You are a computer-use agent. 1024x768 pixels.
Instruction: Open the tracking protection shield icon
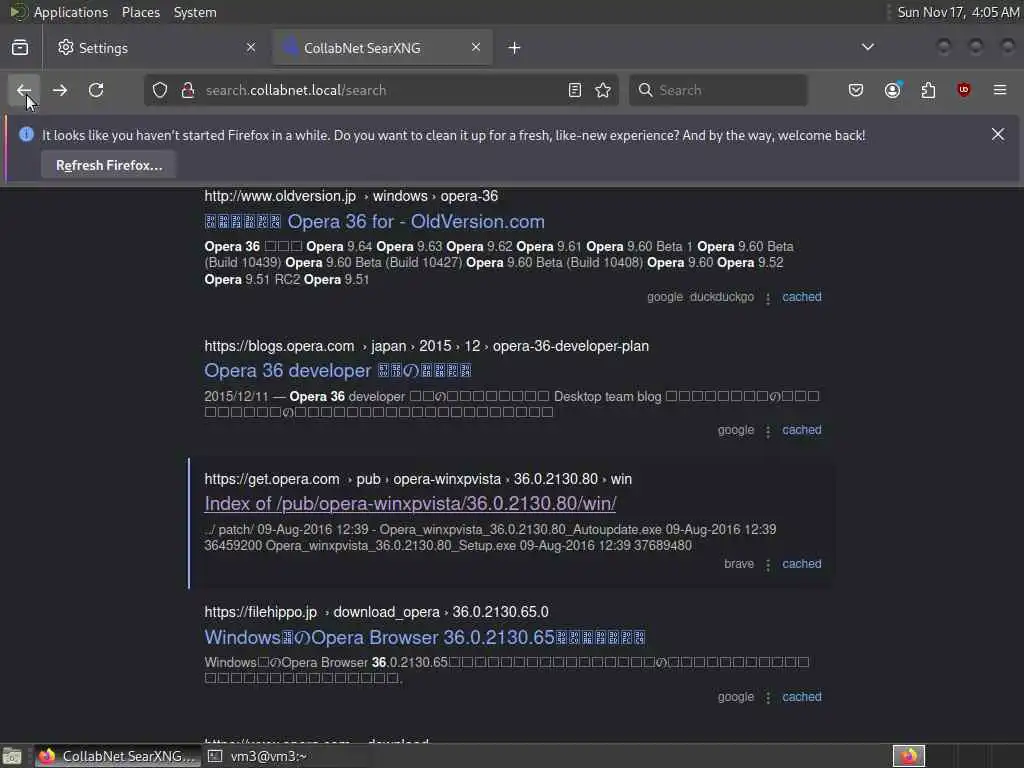pyautogui.click(x=160, y=90)
